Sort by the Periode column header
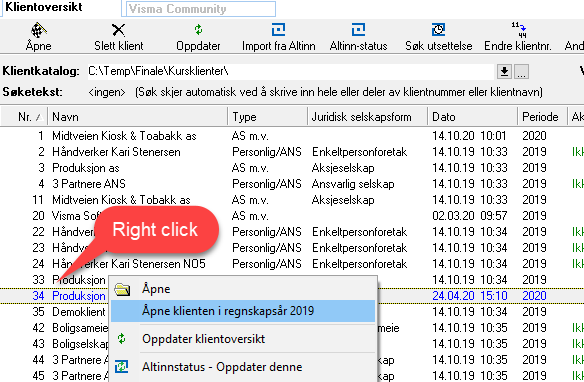The height and width of the screenshot is (382, 584). [542, 117]
